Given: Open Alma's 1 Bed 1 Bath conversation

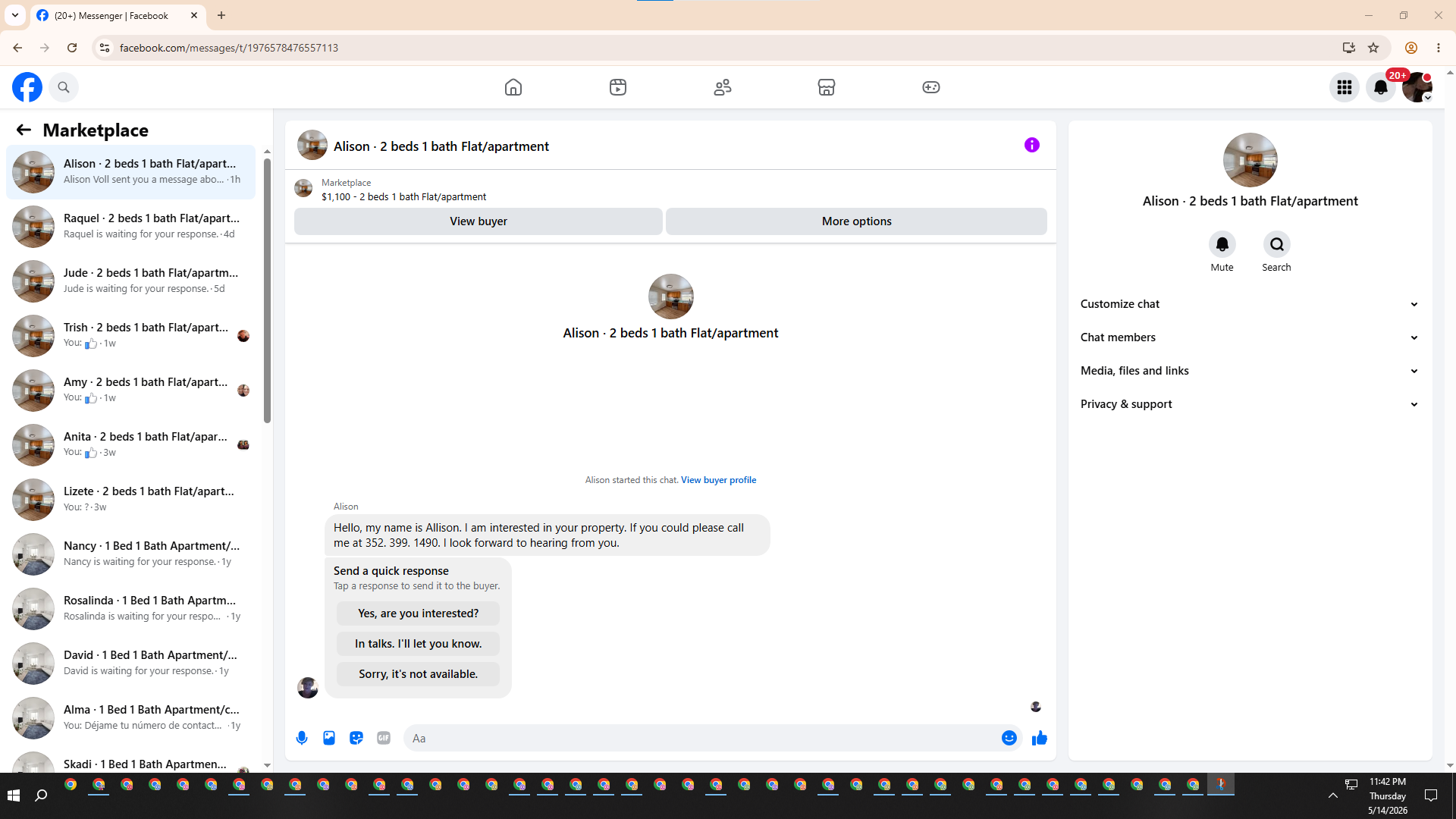Looking at the screenshot, I should pos(130,717).
